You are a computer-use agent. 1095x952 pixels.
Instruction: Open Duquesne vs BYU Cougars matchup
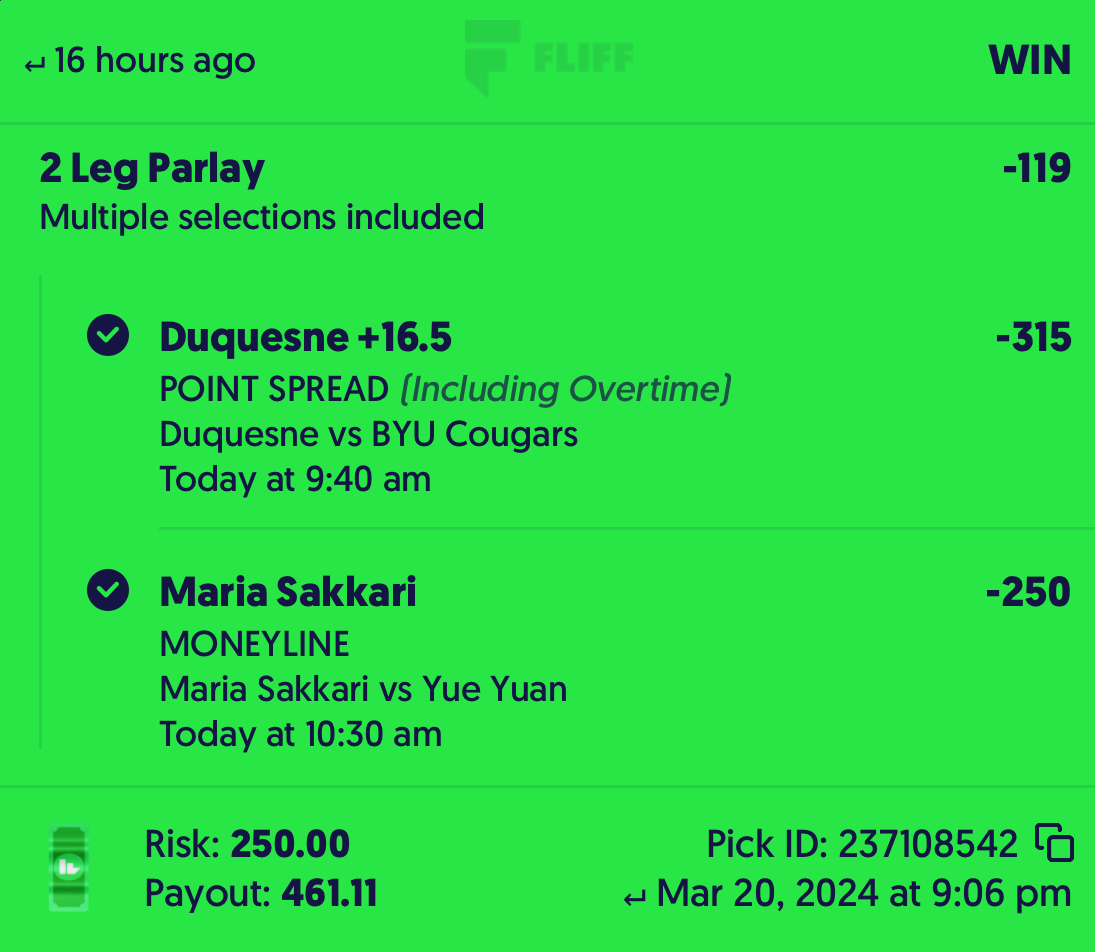click(x=369, y=434)
